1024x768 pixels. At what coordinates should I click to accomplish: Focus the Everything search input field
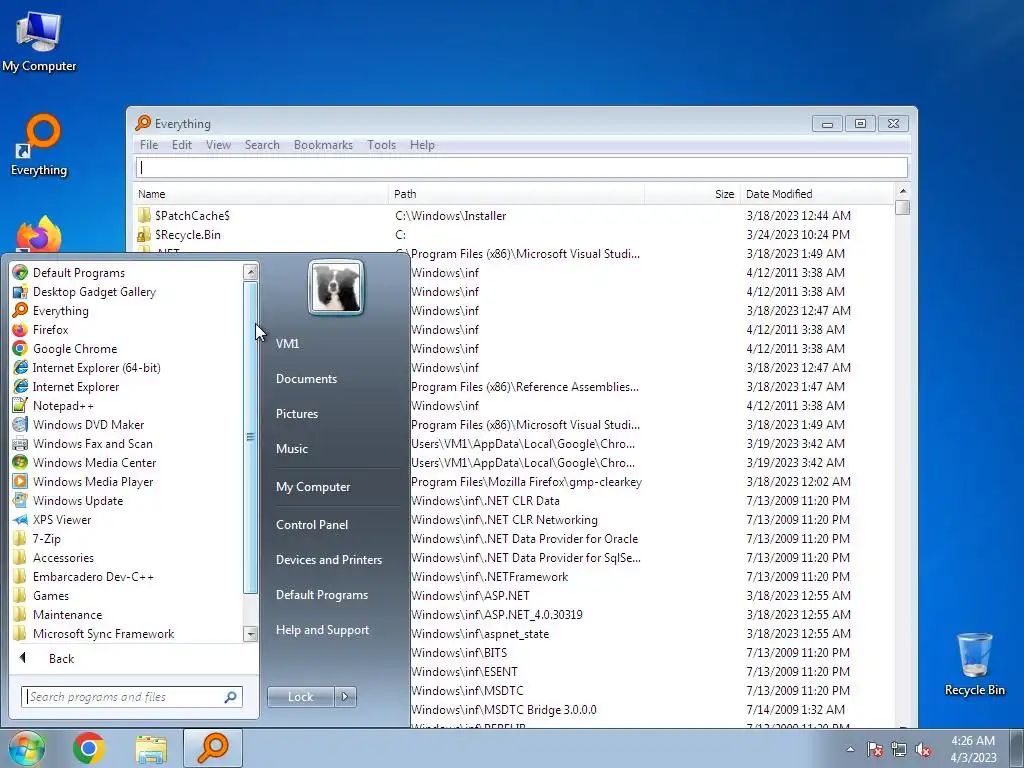click(x=522, y=167)
